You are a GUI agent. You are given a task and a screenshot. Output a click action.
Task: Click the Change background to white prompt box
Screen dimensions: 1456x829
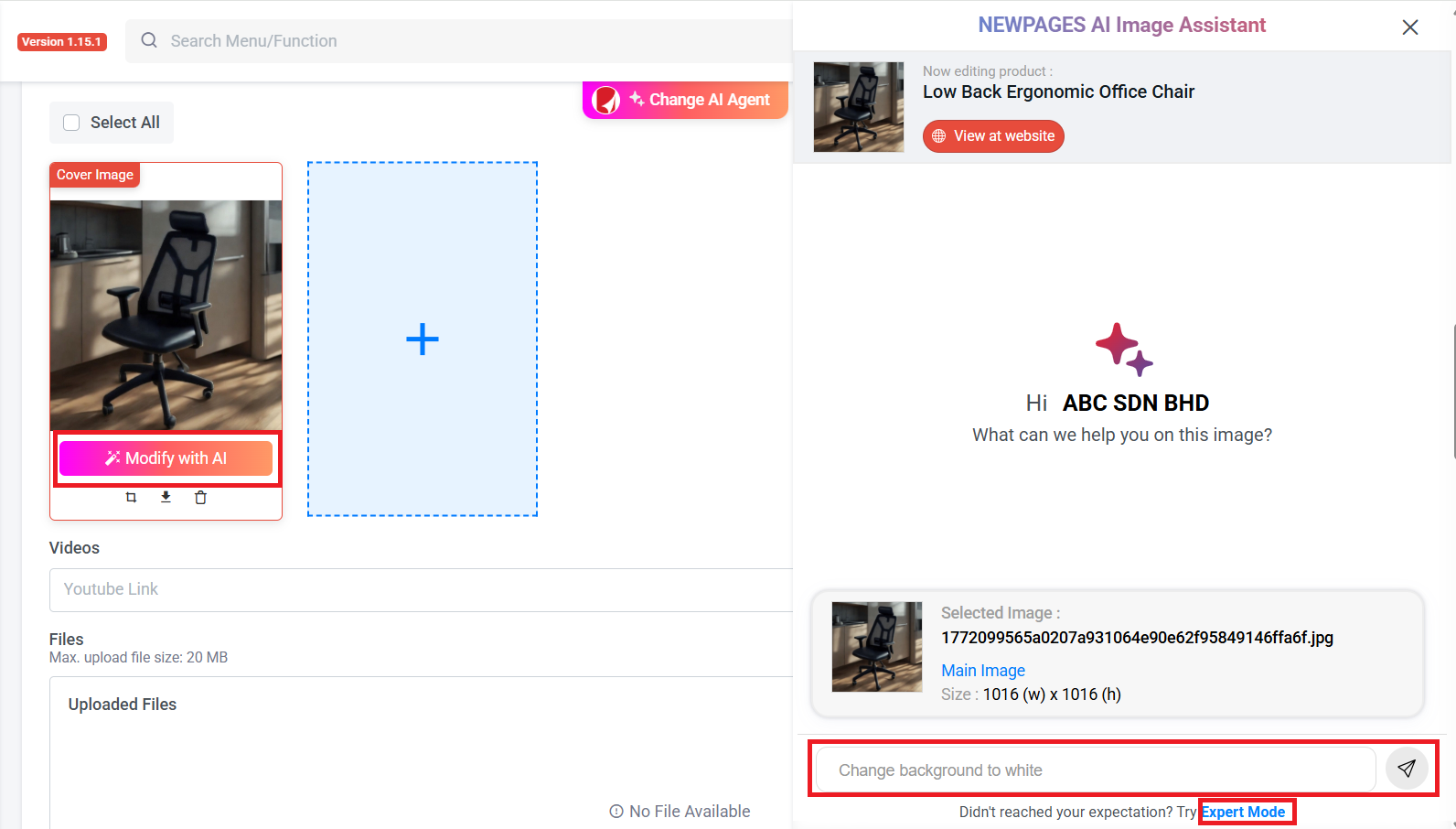pyautogui.click(x=1096, y=770)
